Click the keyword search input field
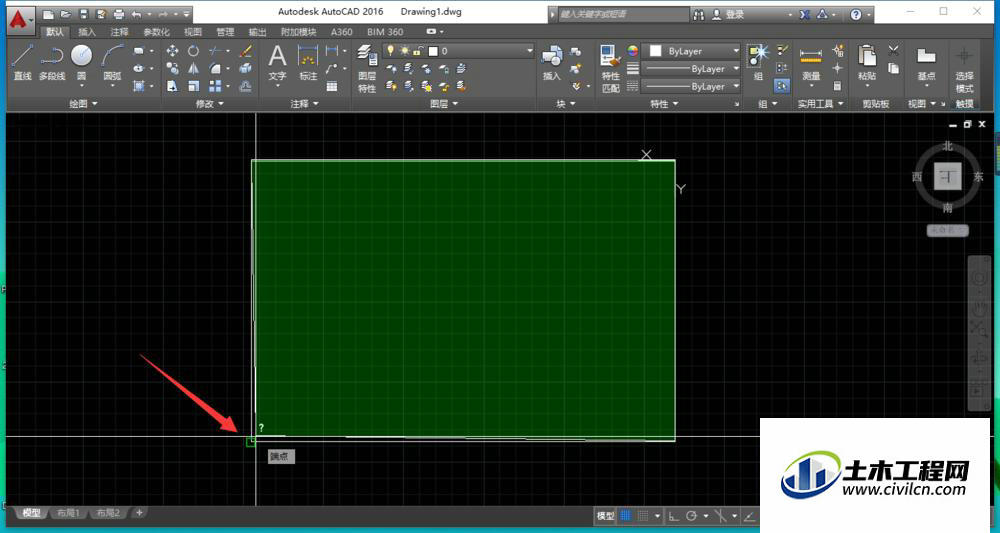 [x=623, y=14]
